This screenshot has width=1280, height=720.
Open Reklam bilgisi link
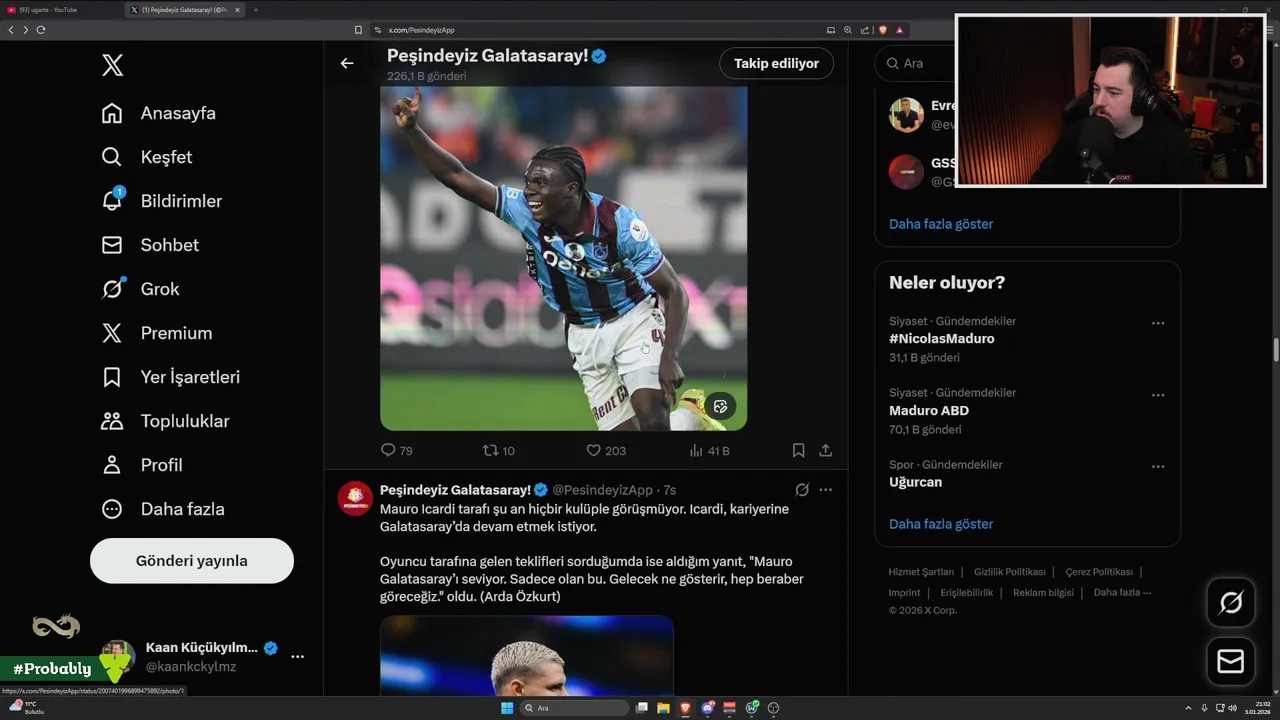pyautogui.click(x=1043, y=593)
